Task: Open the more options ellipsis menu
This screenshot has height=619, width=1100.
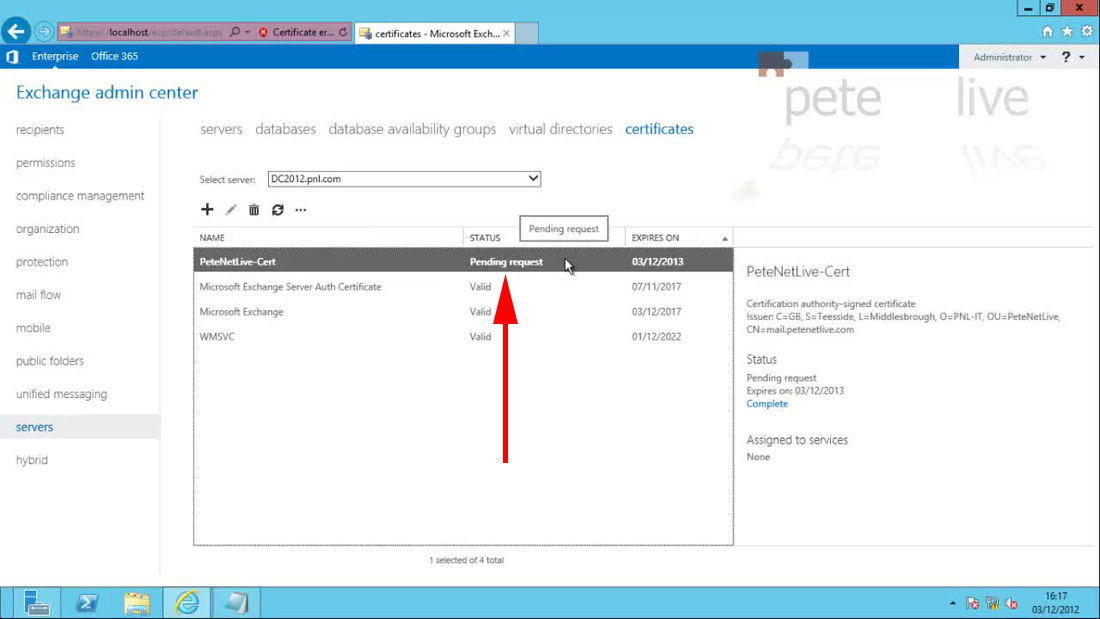Action: coord(301,210)
